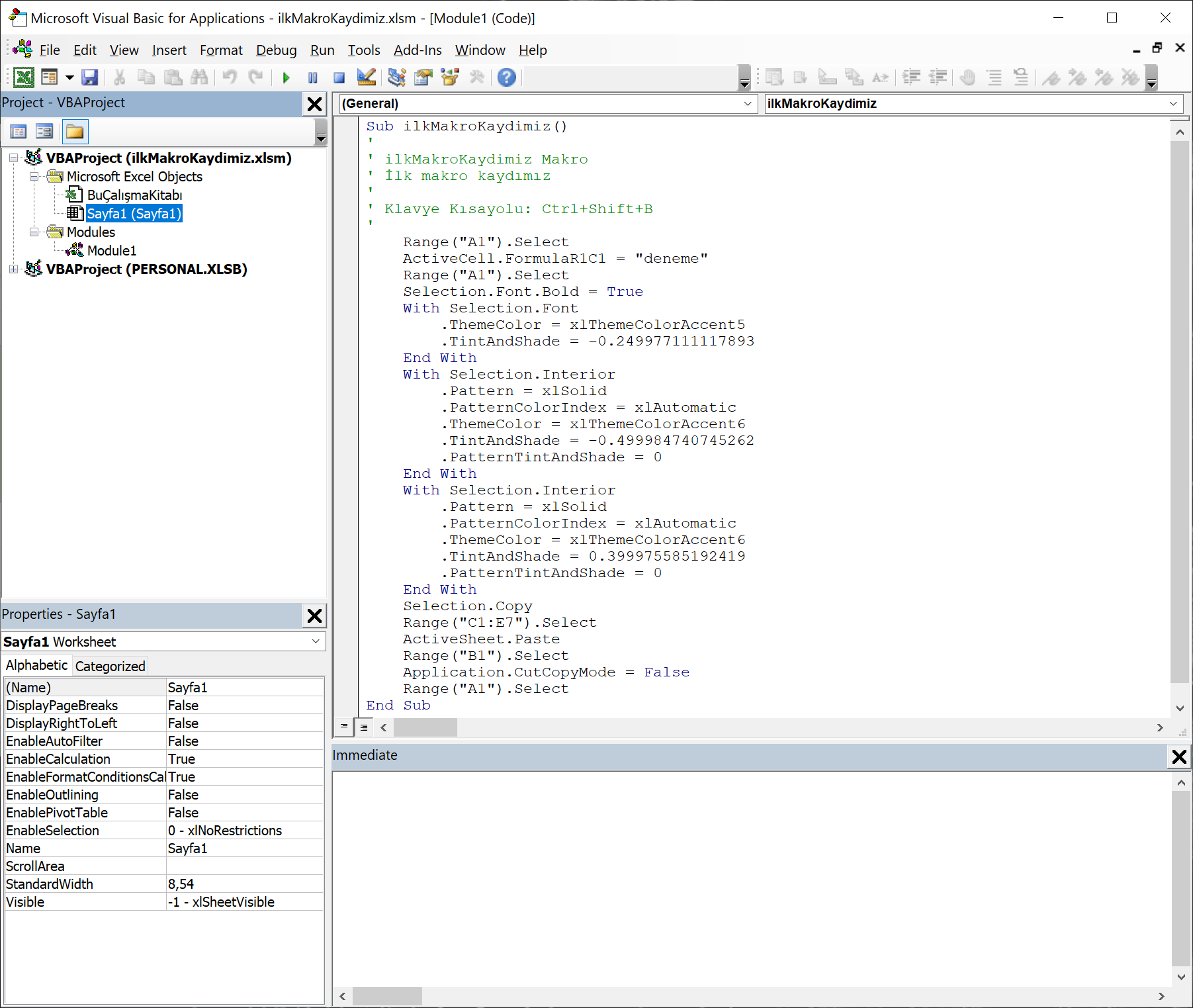The image size is (1193, 1008).
Task: Click the Save workbook disk icon
Action: point(89,78)
